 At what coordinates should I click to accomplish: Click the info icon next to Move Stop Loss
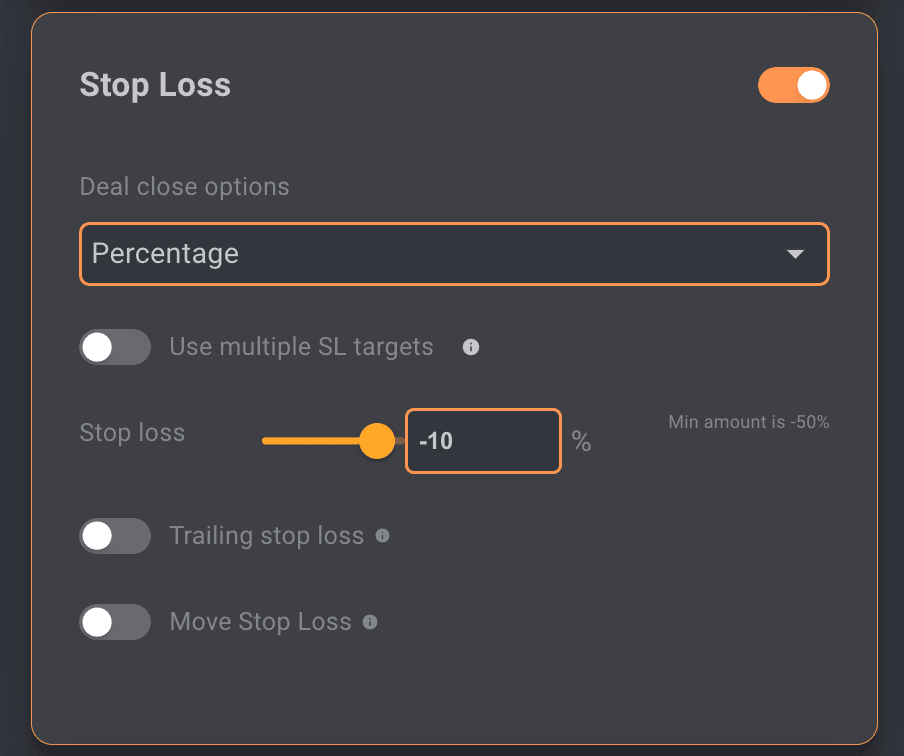(369, 622)
